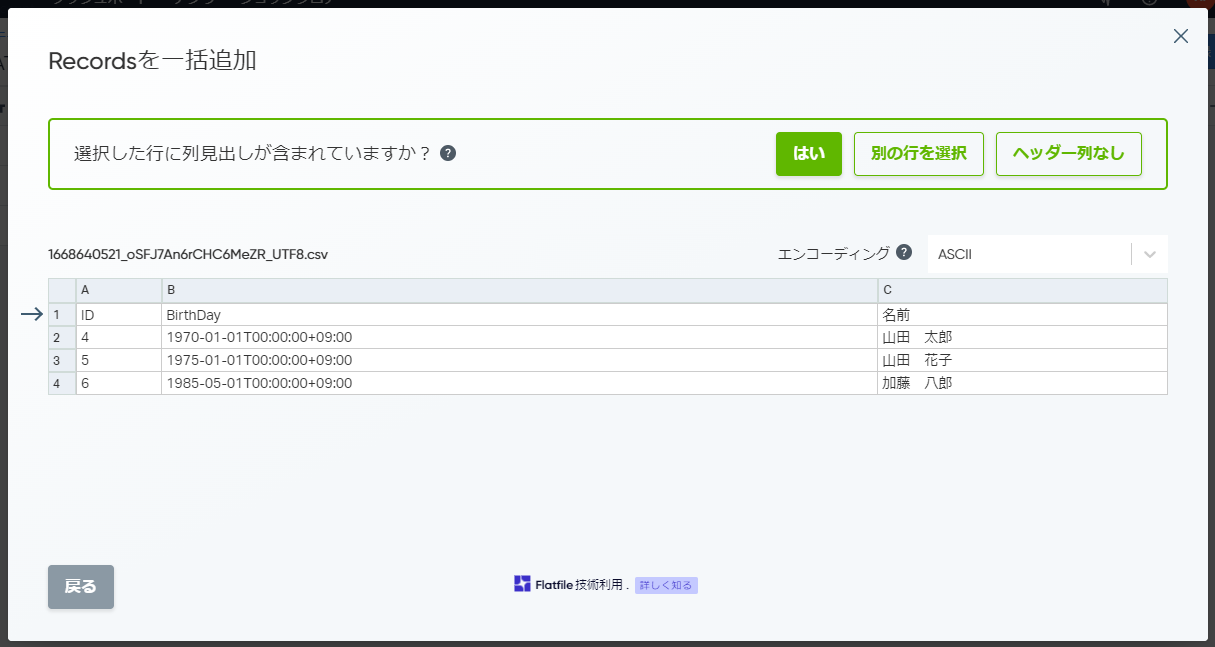Expand the encoding dropdown chevron
This screenshot has width=1215, height=647.
(x=1150, y=254)
